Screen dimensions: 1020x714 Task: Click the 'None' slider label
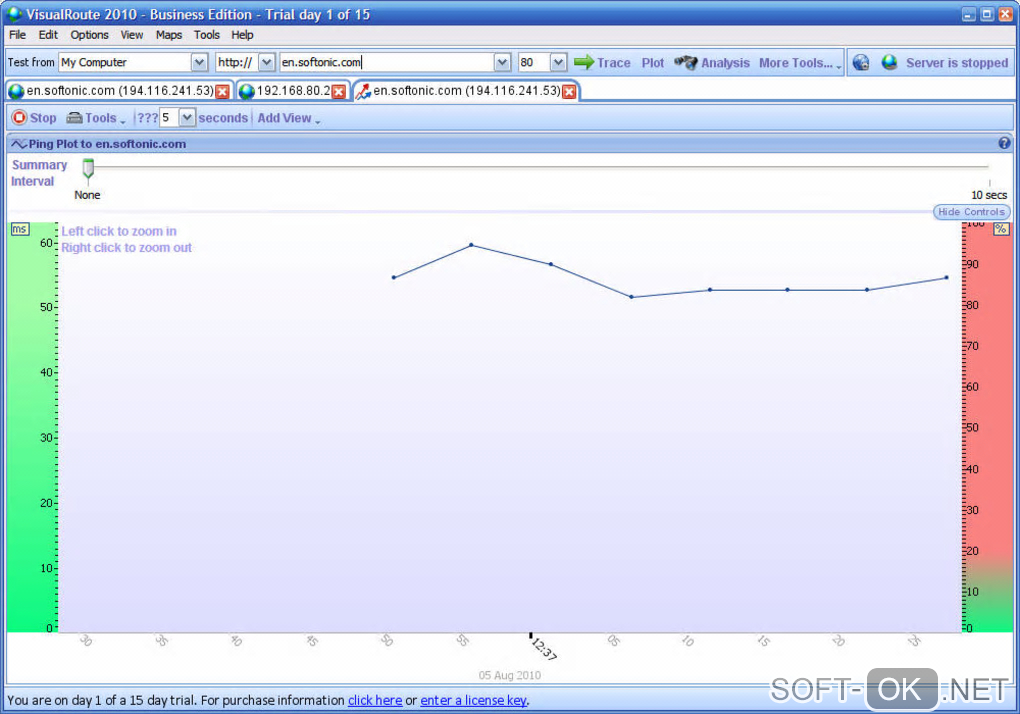tap(87, 195)
